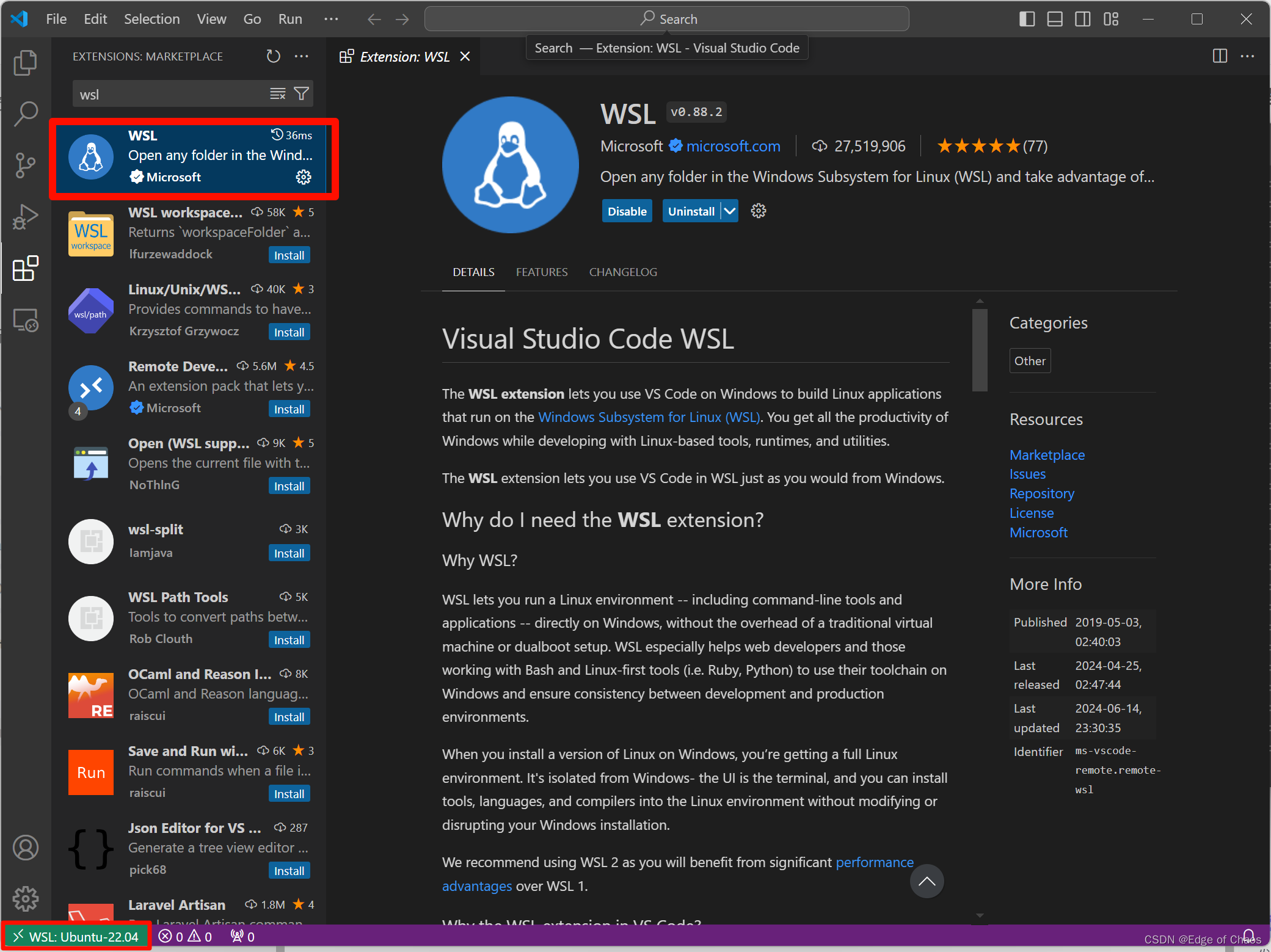
Task: Open the Extensions view icon
Action: point(25,268)
